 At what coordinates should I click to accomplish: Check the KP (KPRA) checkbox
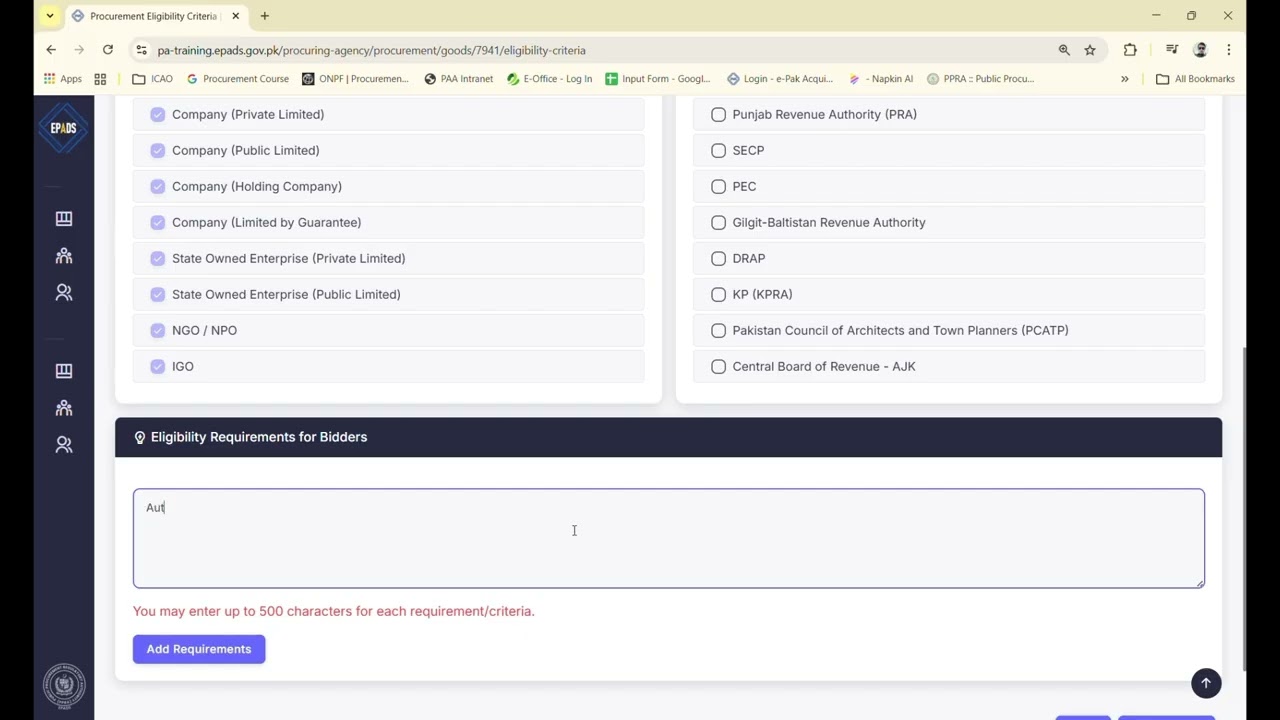[x=718, y=294]
